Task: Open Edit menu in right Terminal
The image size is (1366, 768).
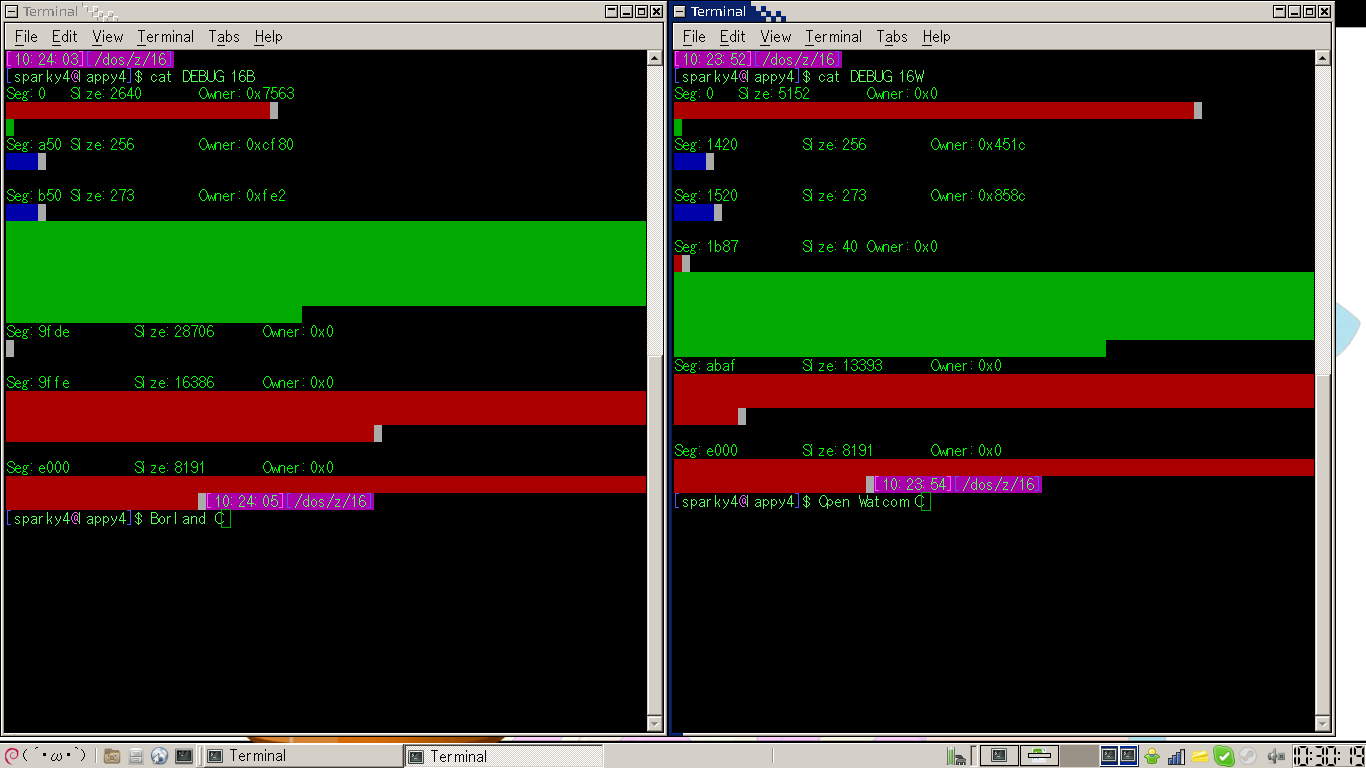Action: 733,37
